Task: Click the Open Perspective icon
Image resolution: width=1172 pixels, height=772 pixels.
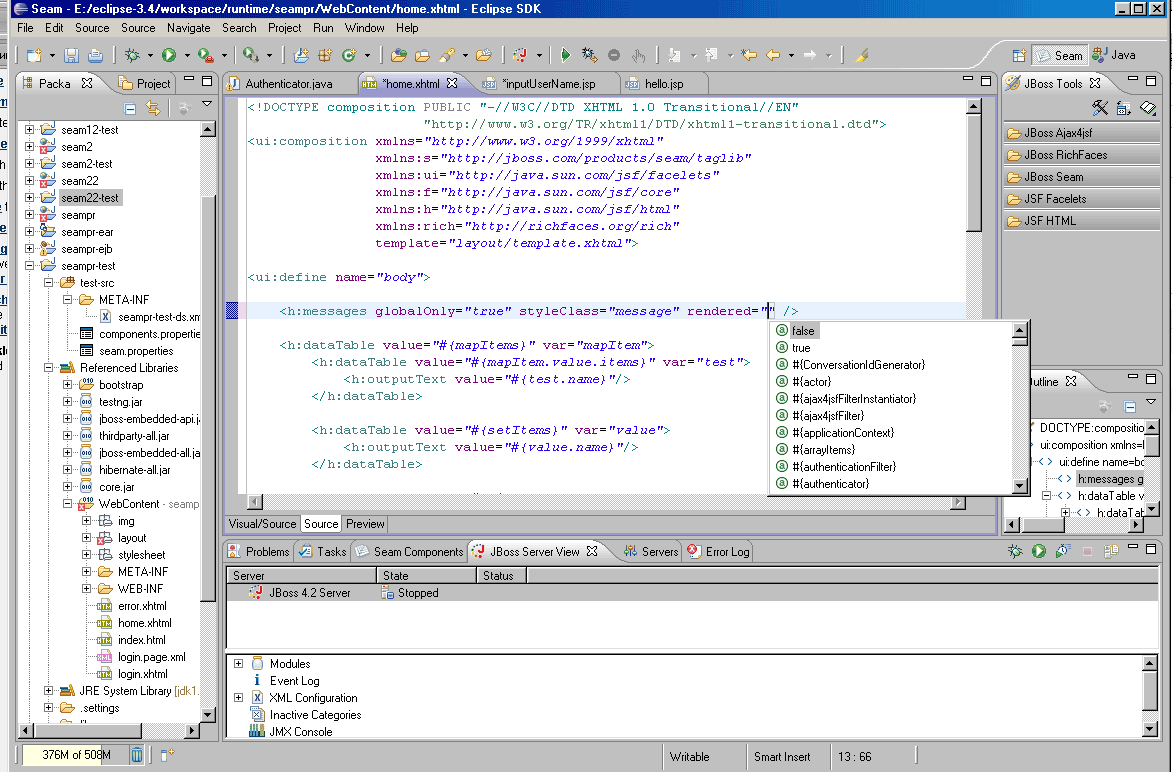Action: coord(1018,56)
